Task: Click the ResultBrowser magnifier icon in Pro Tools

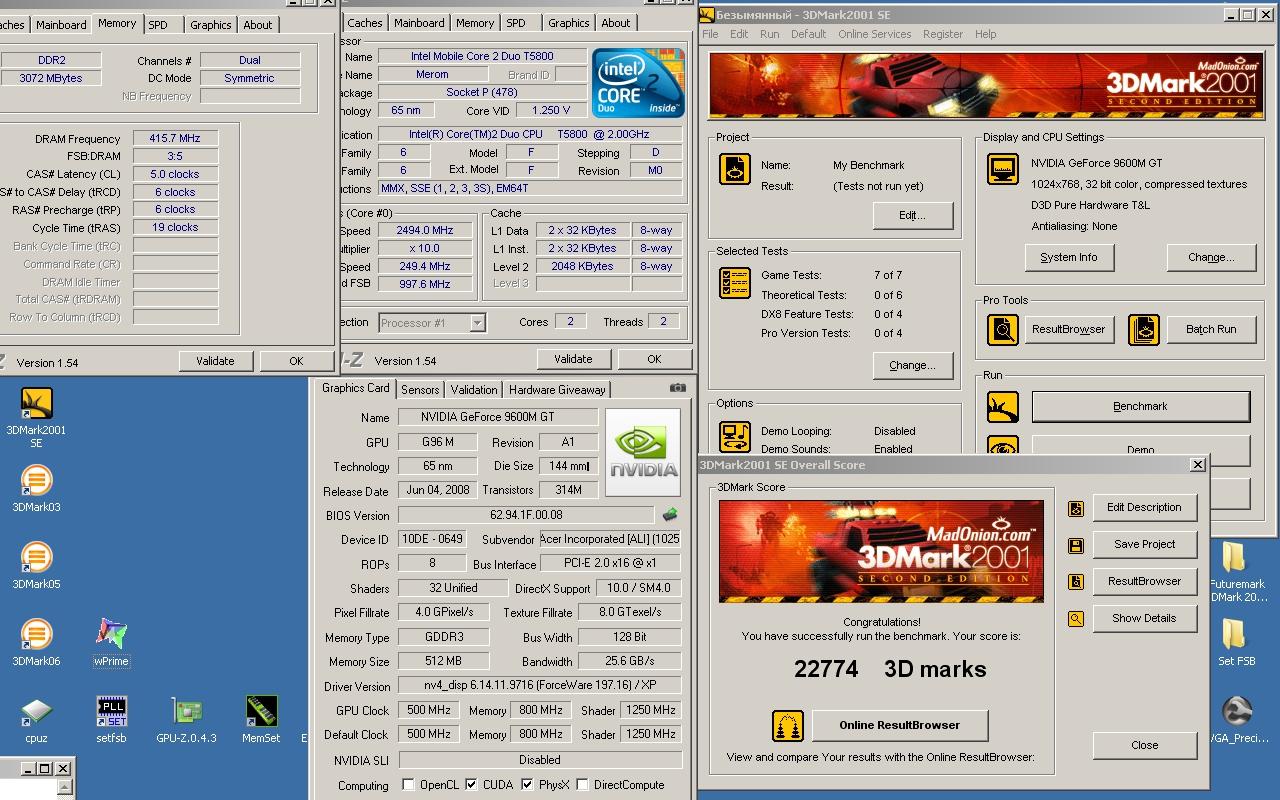Action: (x=1002, y=329)
